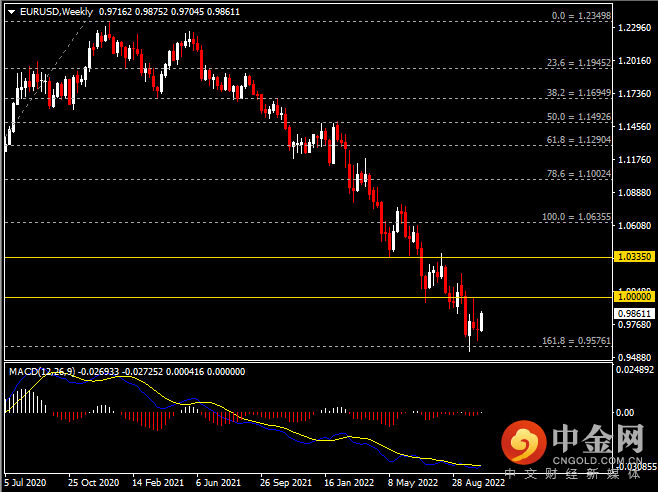
Task: Select the yellow 1.00000 price label
Action: (x=634, y=297)
